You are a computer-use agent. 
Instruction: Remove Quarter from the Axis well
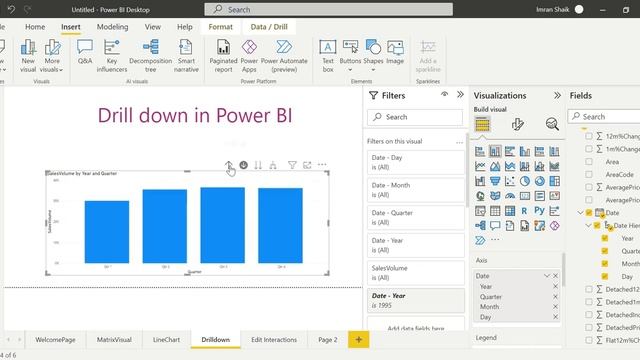555,297
